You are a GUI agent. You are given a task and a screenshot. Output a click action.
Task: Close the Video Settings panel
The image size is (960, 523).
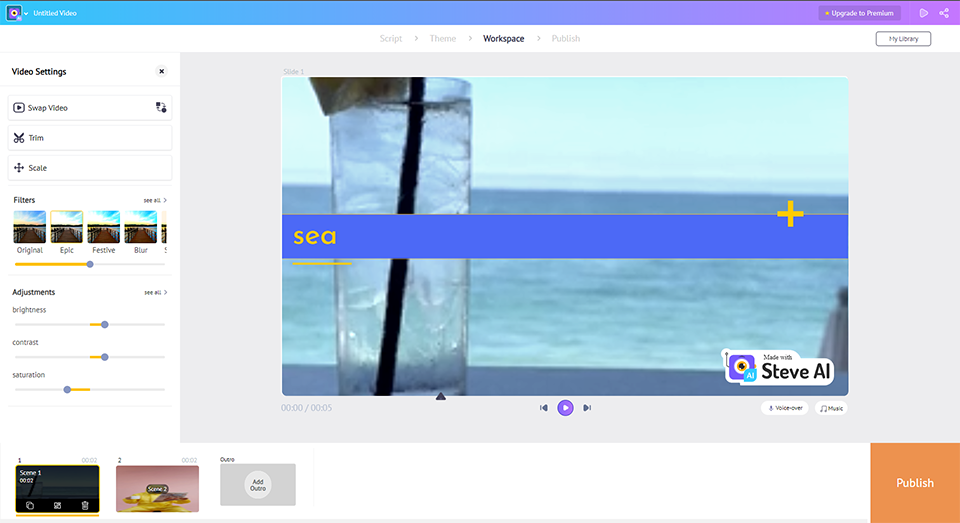coord(162,72)
